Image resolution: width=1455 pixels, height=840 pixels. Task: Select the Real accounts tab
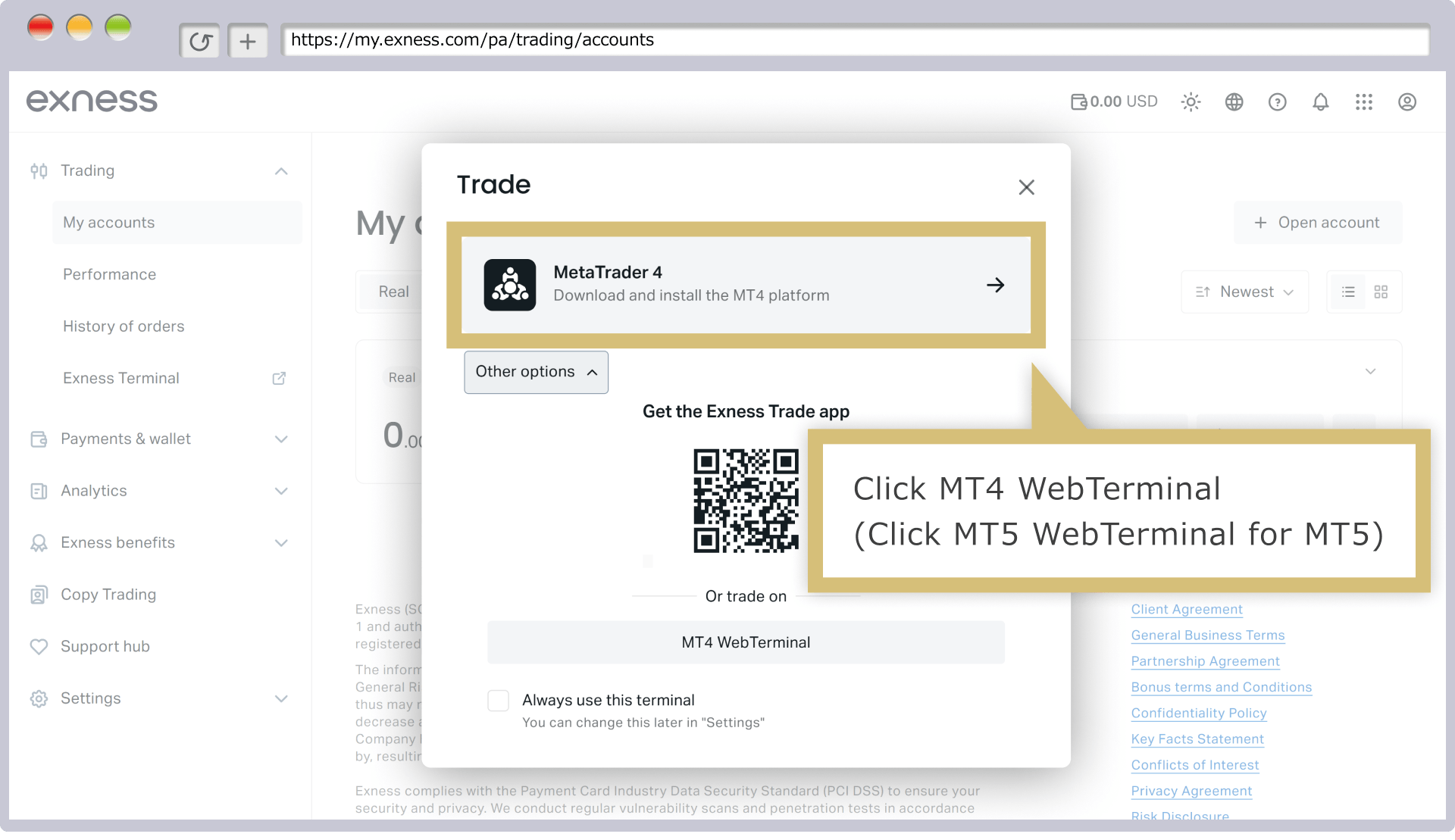(393, 292)
